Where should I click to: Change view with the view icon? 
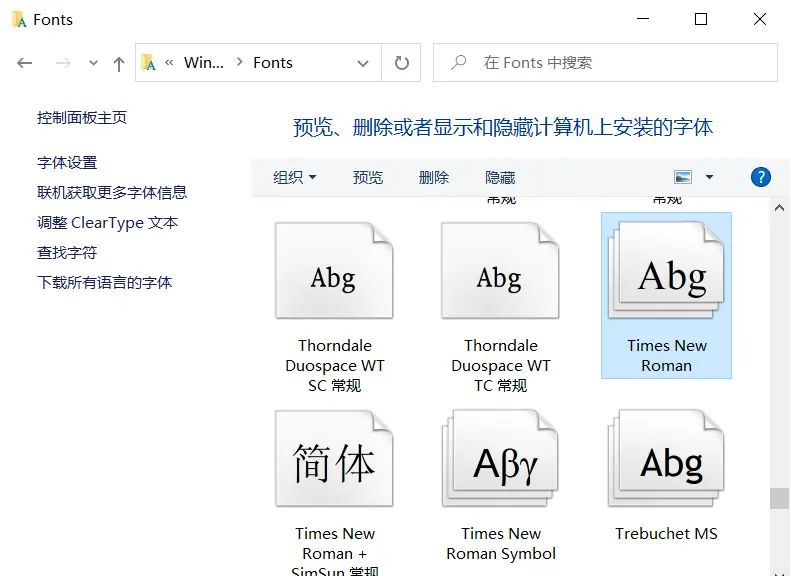click(683, 177)
